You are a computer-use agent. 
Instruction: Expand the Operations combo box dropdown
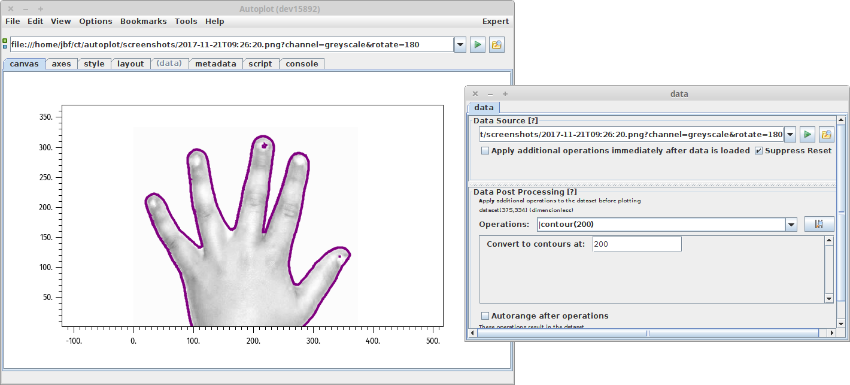[791, 224]
